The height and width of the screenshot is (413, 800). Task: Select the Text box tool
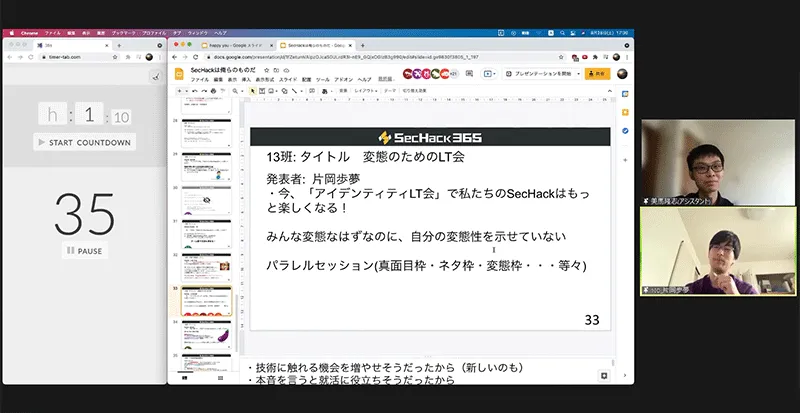(262, 91)
